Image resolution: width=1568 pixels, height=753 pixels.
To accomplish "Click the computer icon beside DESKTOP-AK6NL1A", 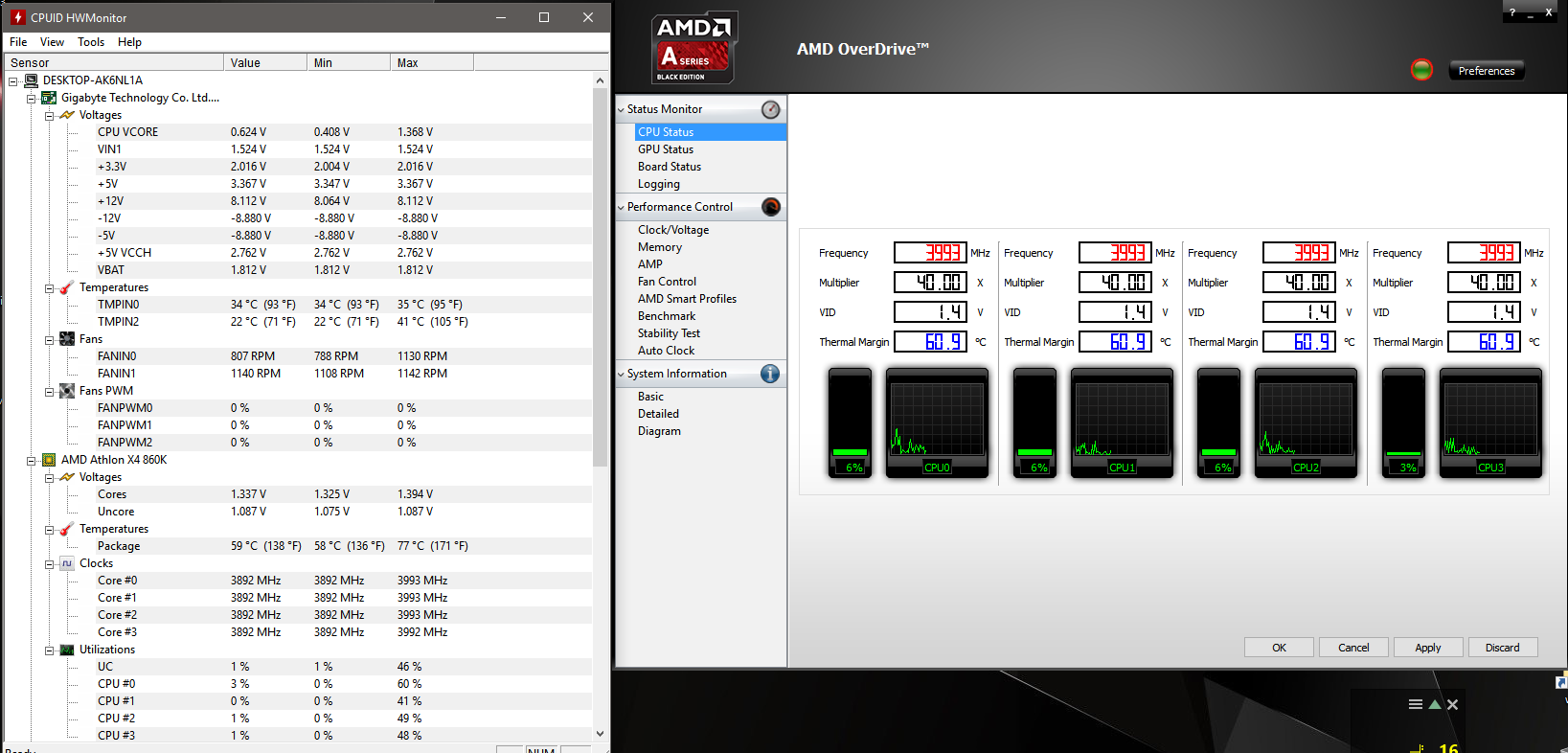I will point(31,80).
